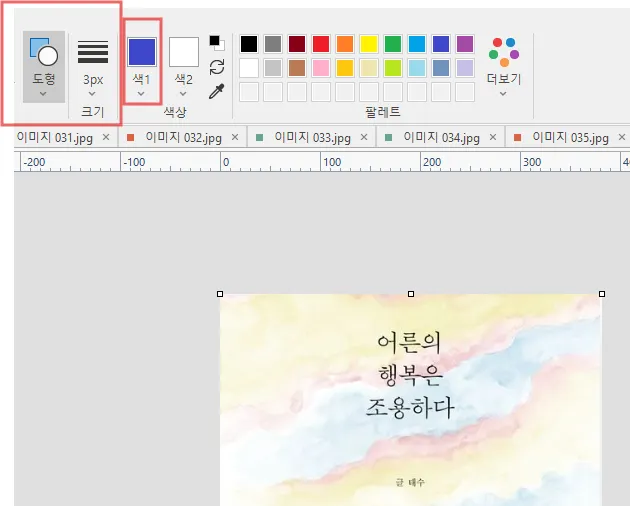
Task: Choose the steel blue palette swatch
Action: tap(441, 68)
